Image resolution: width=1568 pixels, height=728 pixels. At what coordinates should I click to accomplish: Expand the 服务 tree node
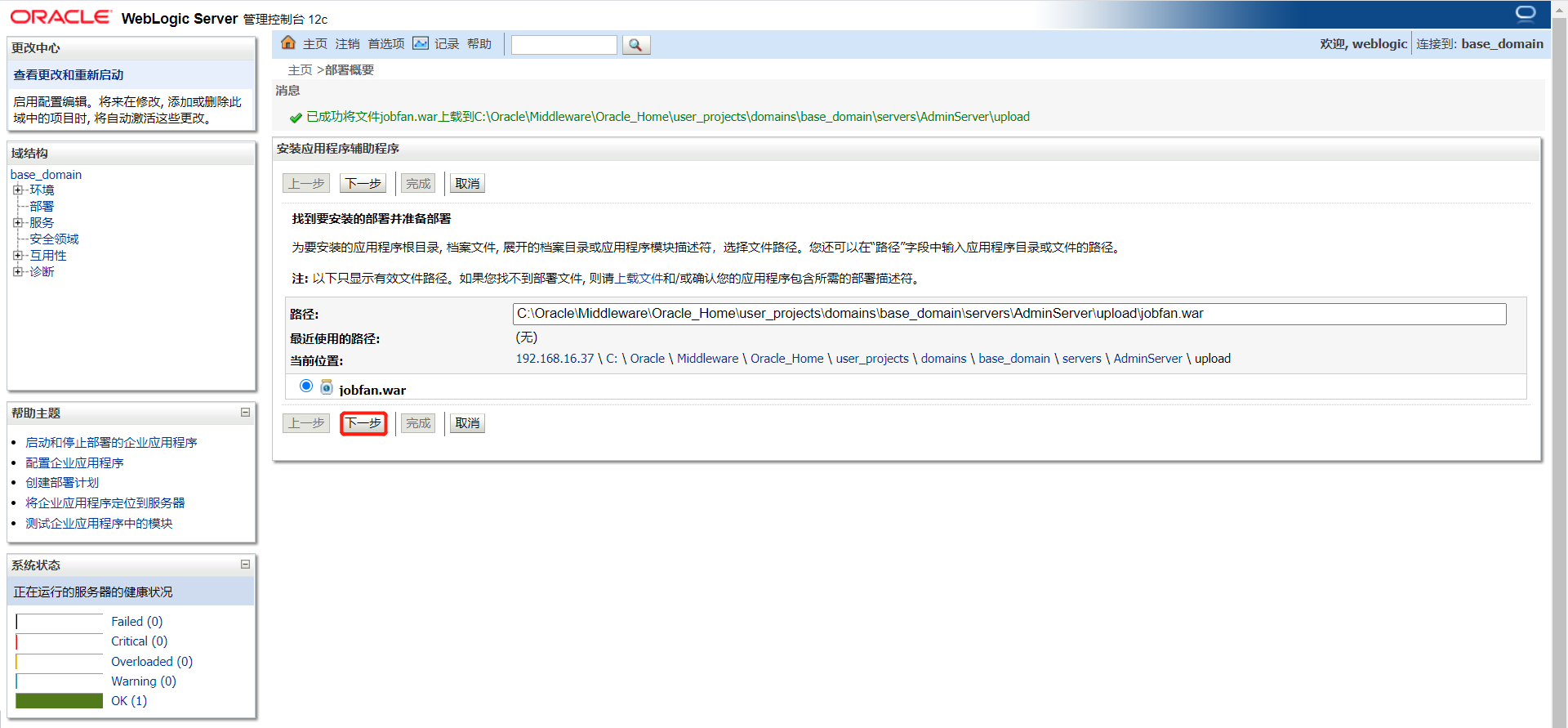click(x=17, y=222)
